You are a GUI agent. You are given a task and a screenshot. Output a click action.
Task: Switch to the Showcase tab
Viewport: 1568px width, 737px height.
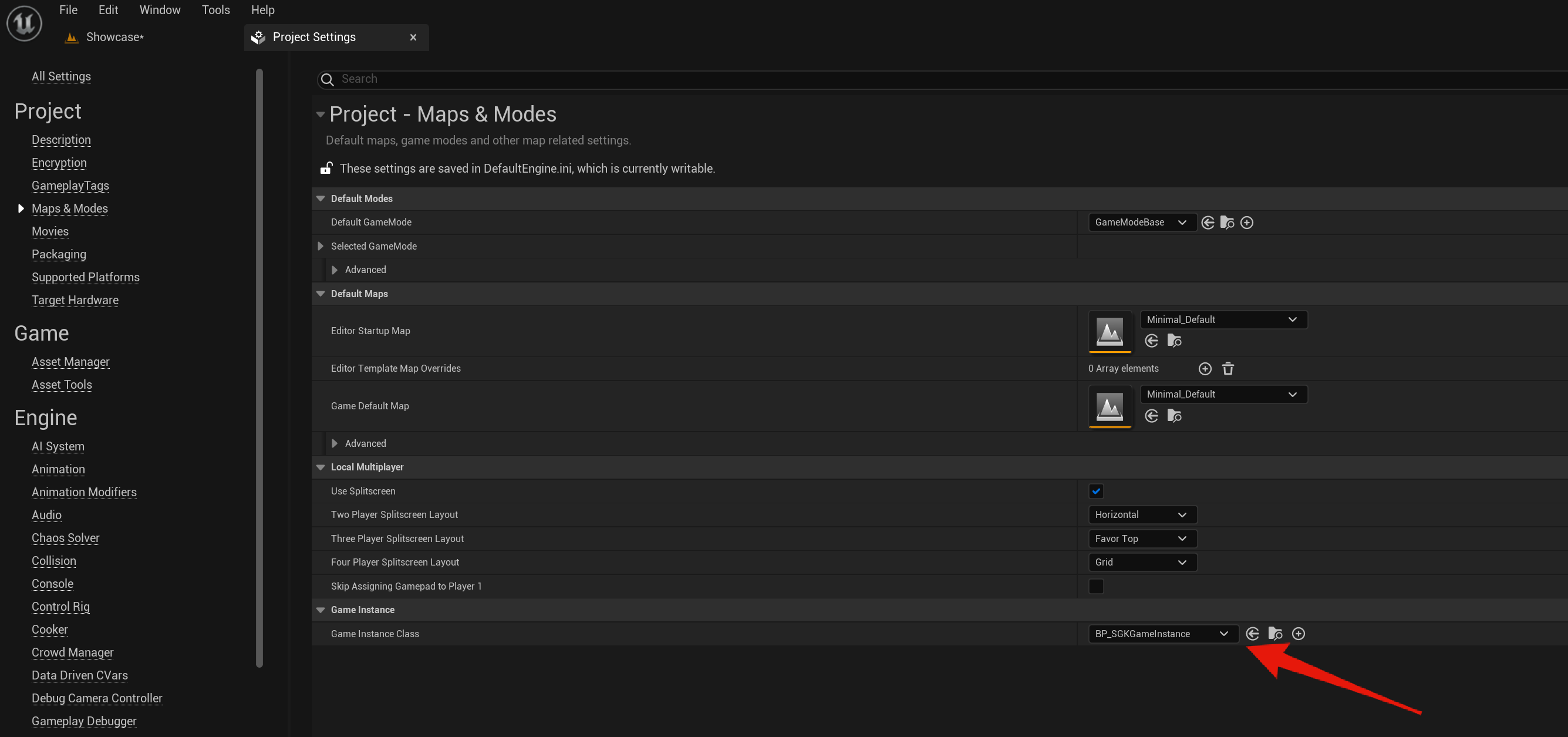pyautogui.click(x=114, y=37)
